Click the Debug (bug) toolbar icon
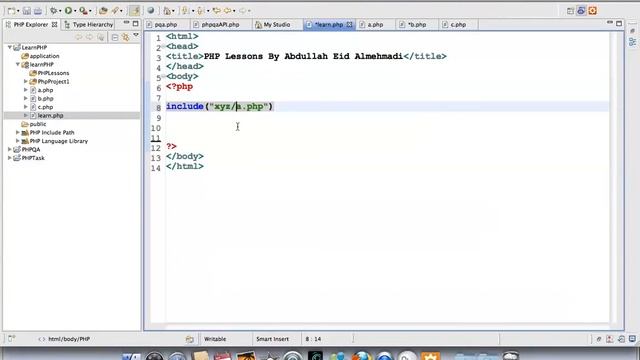The image size is (640, 360). (53, 11)
